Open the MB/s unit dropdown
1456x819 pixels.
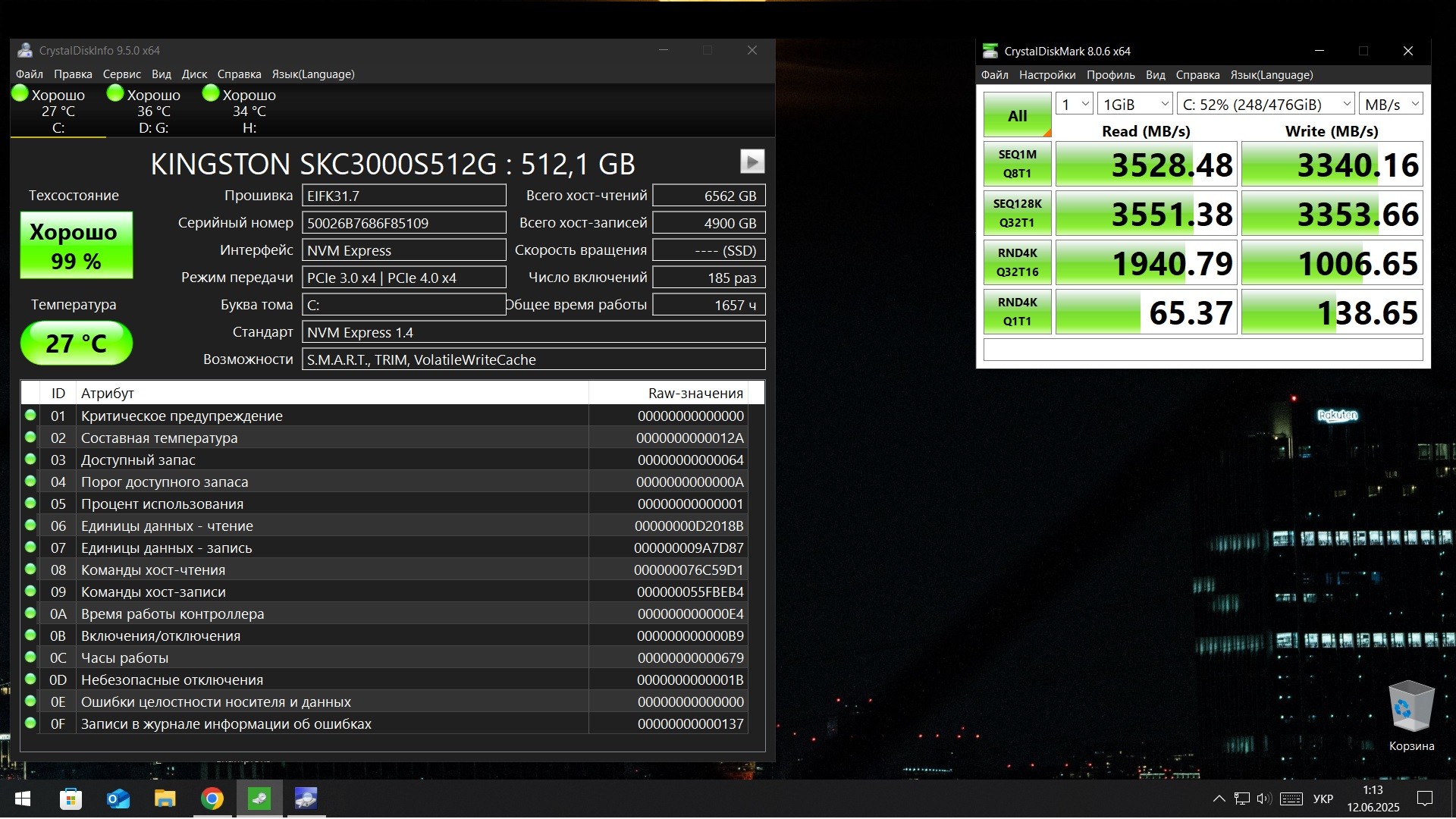[x=1391, y=104]
